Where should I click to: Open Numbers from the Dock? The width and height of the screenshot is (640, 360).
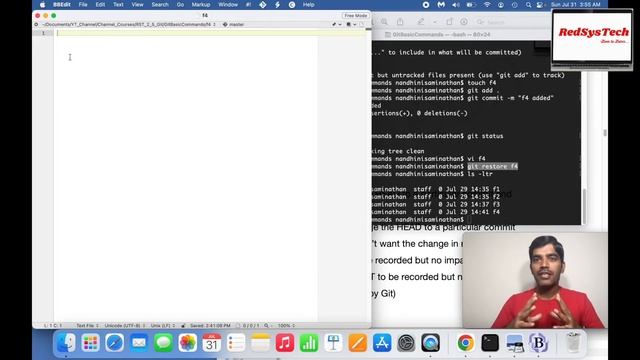pyautogui.click(x=309, y=343)
